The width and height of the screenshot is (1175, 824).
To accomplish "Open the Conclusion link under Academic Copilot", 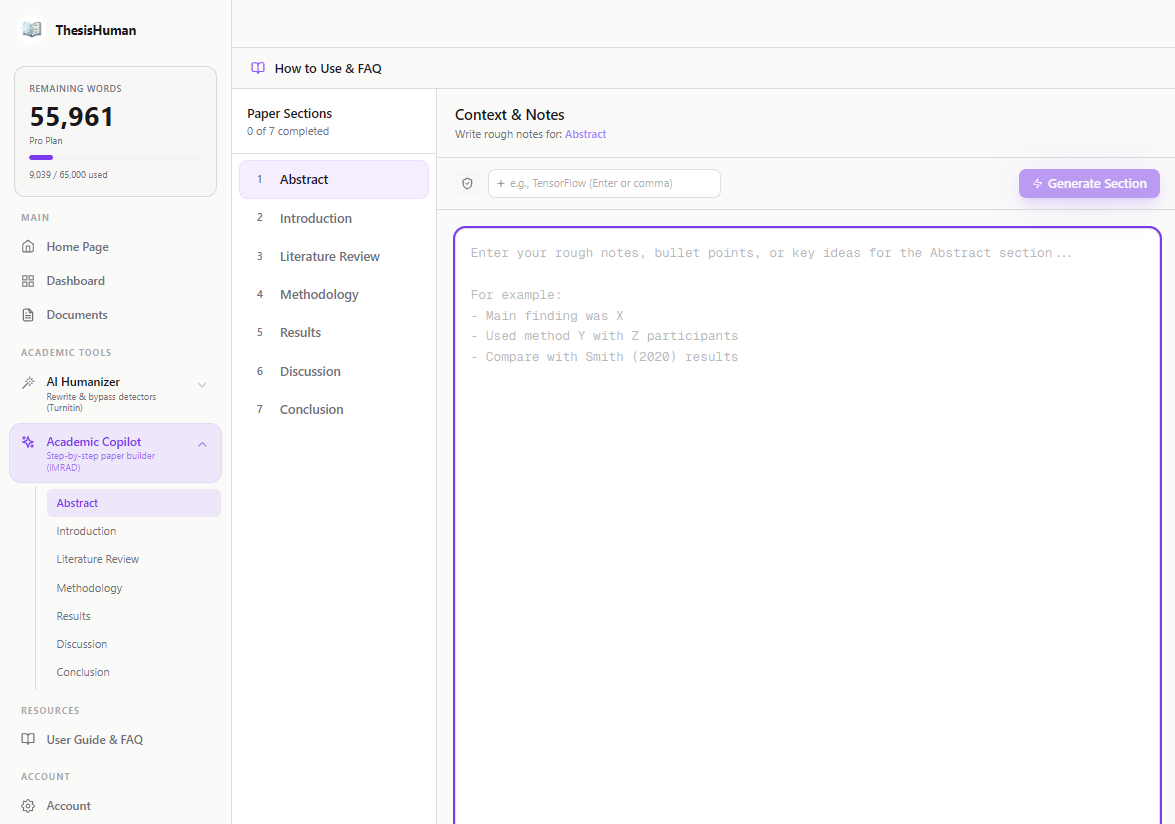I will point(83,671).
